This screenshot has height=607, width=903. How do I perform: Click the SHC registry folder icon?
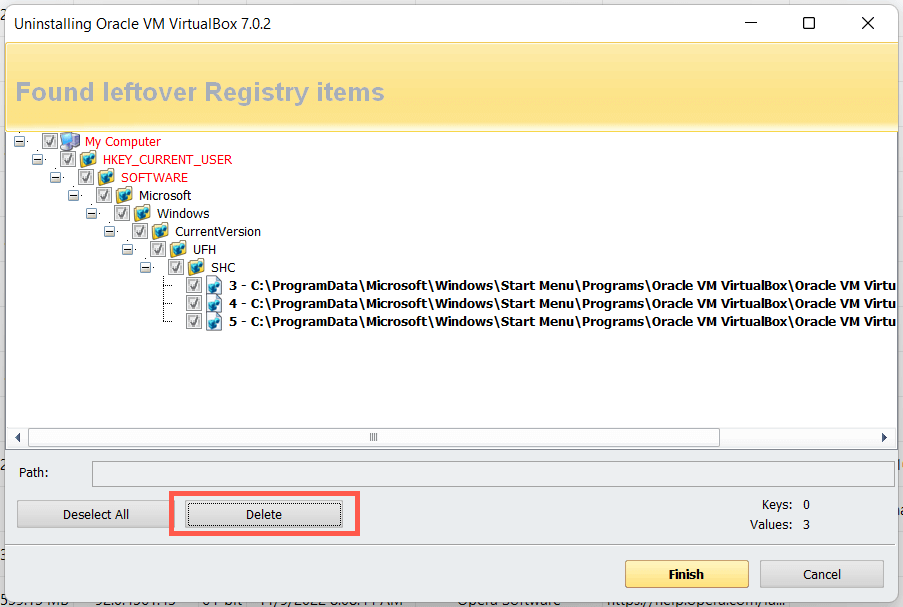pyautogui.click(x=196, y=267)
